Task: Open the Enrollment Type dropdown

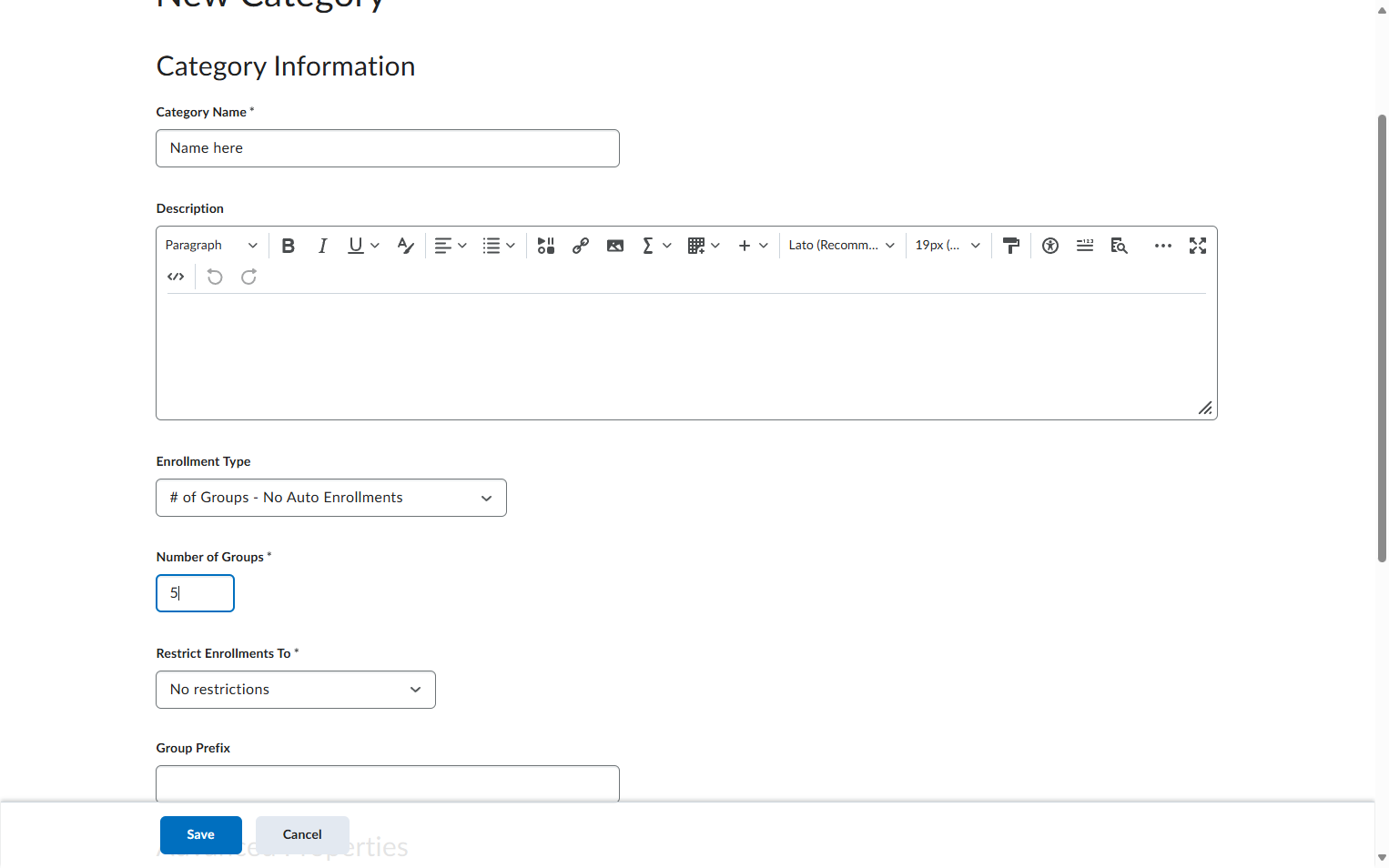Action: (331, 498)
